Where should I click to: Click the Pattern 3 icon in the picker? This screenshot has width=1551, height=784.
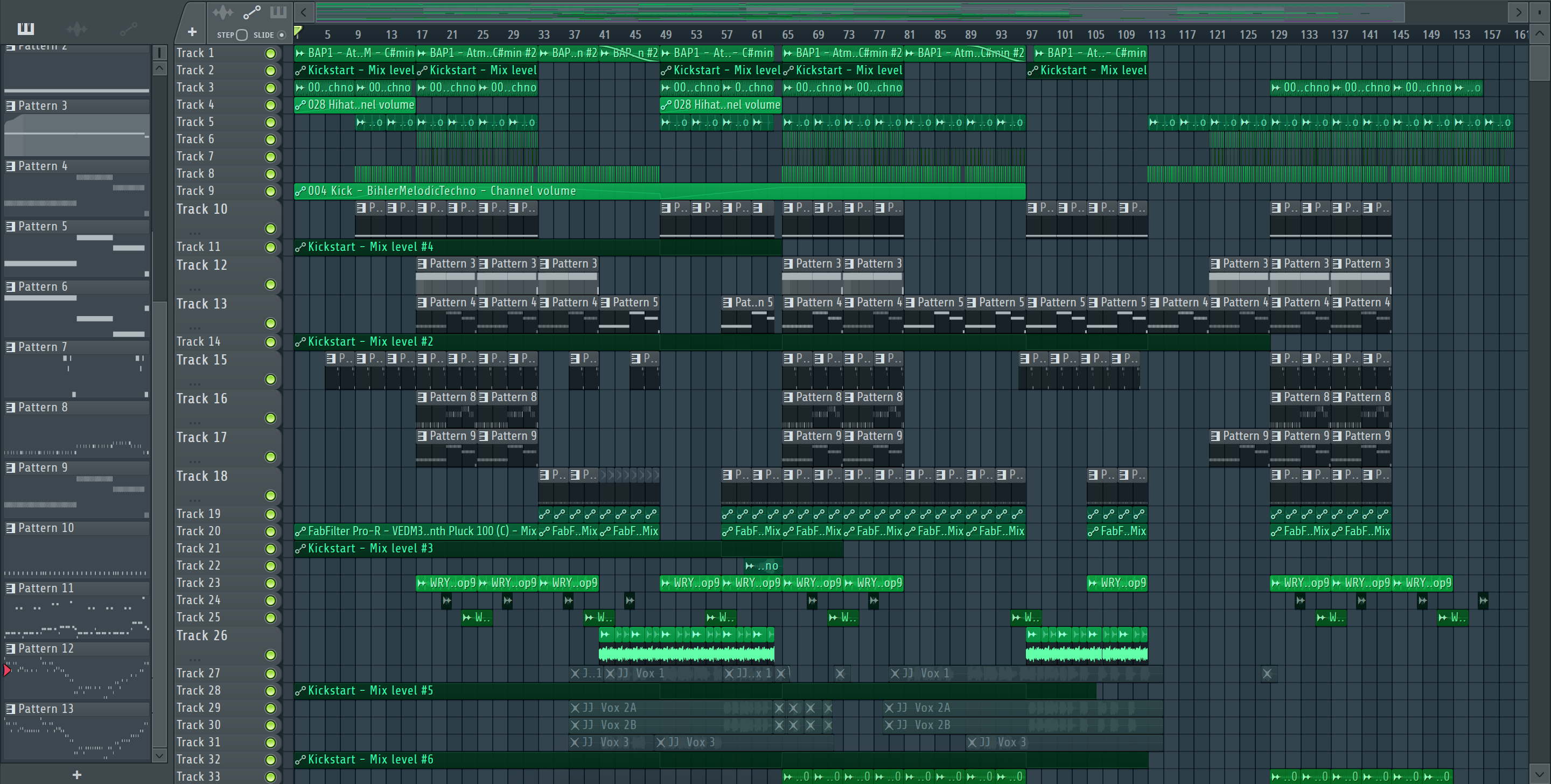pos(10,106)
